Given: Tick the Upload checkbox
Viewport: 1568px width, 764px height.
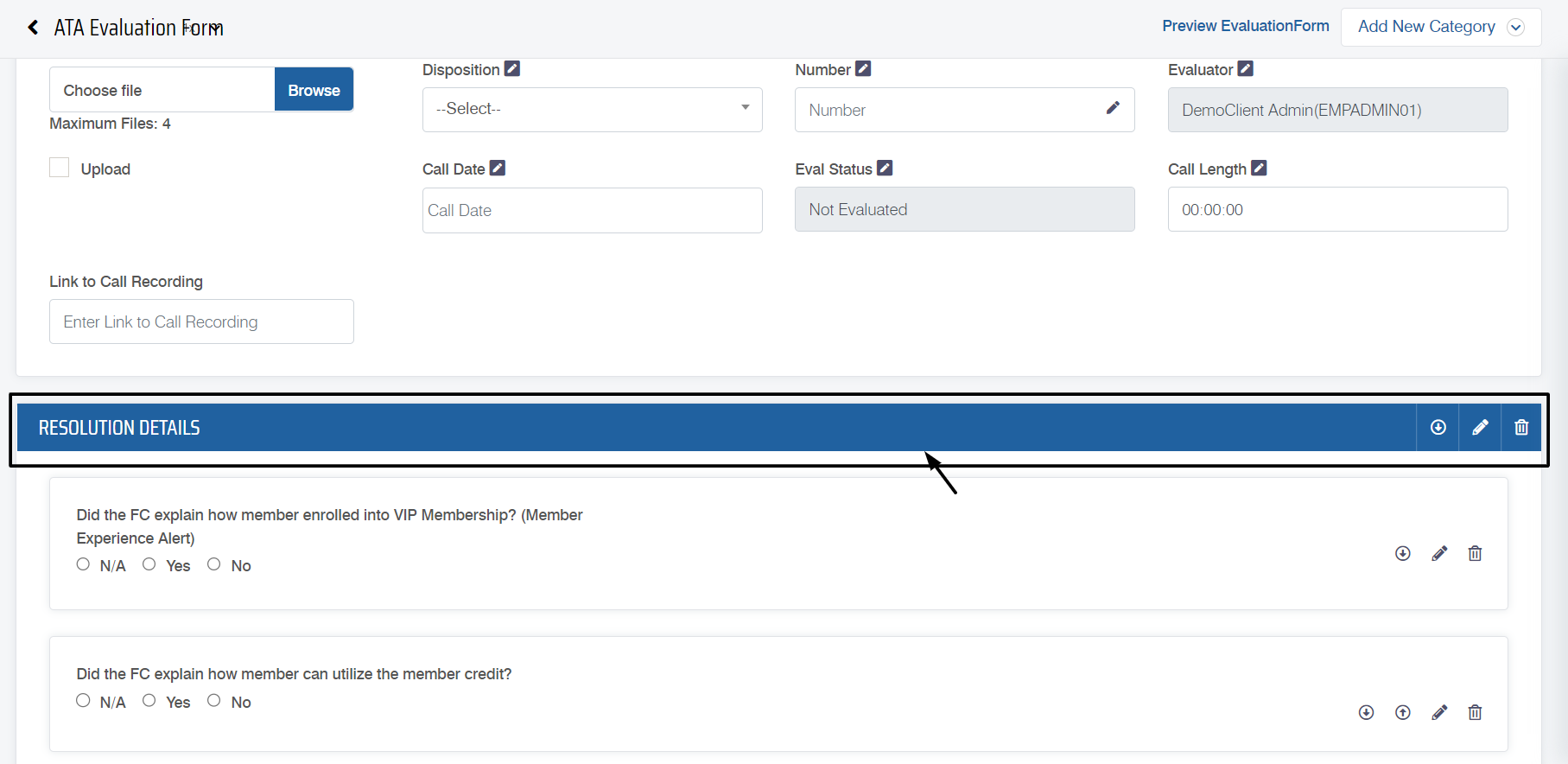Looking at the screenshot, I should point(60,168).
